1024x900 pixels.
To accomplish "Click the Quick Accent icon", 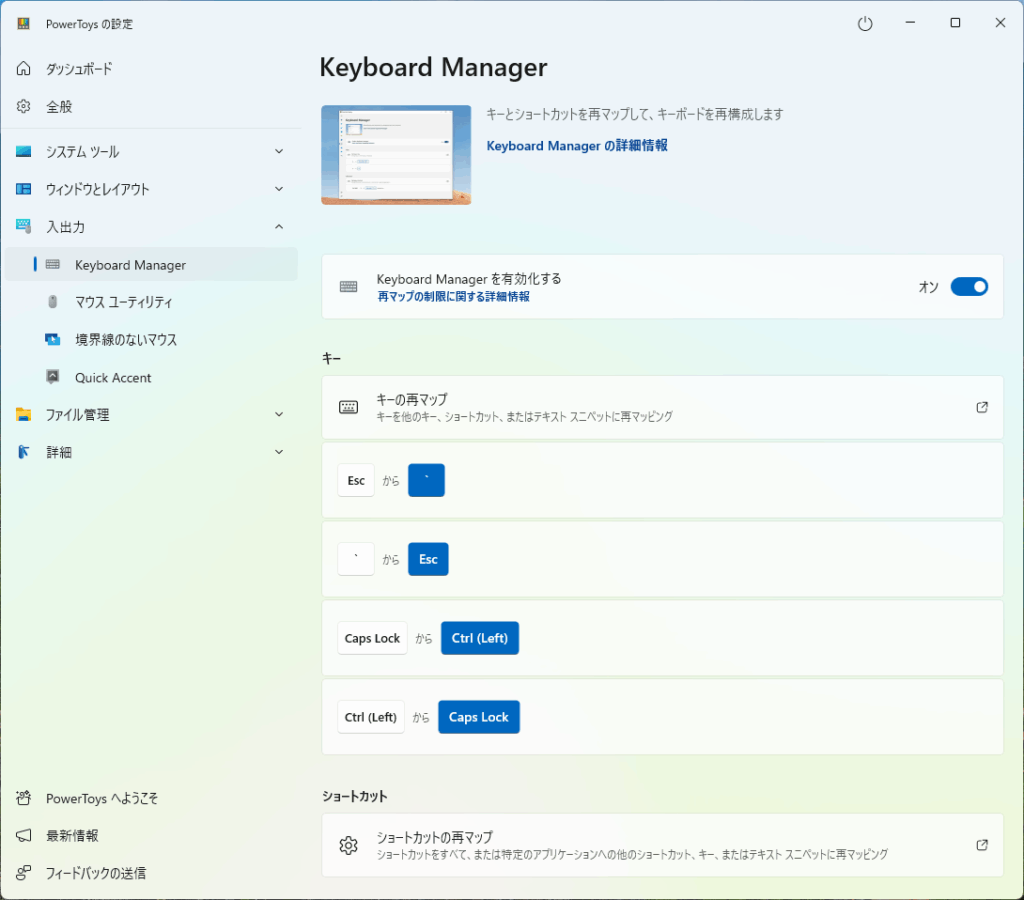I will 53,377.
